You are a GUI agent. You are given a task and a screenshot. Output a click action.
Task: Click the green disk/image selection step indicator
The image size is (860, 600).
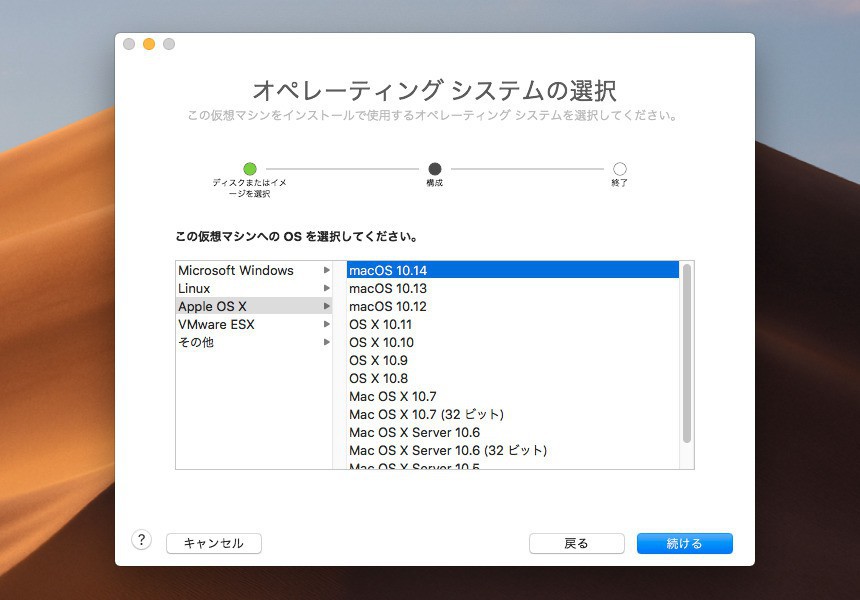click(250, 169)
